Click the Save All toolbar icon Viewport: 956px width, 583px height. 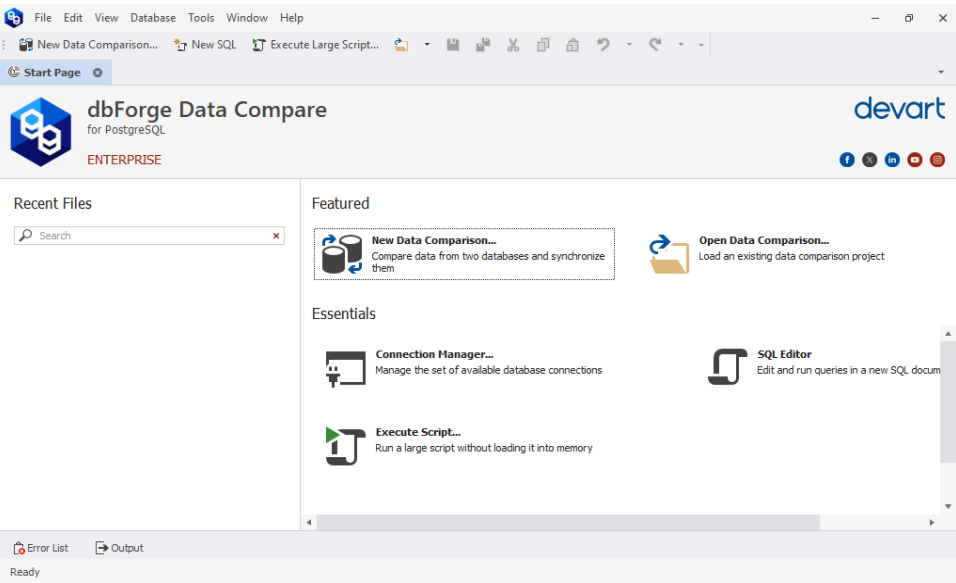pyautogui.click(x=483, y=45)
